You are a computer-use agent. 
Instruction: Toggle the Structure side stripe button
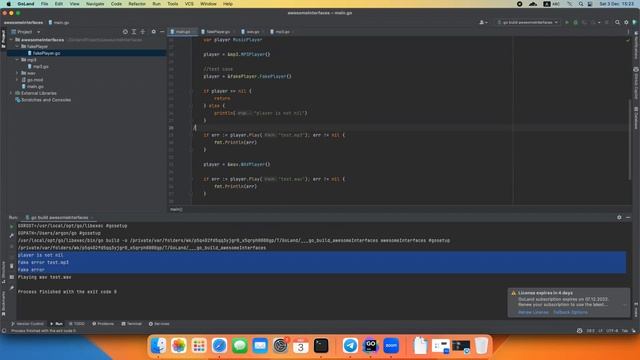[x=3, y=272]
